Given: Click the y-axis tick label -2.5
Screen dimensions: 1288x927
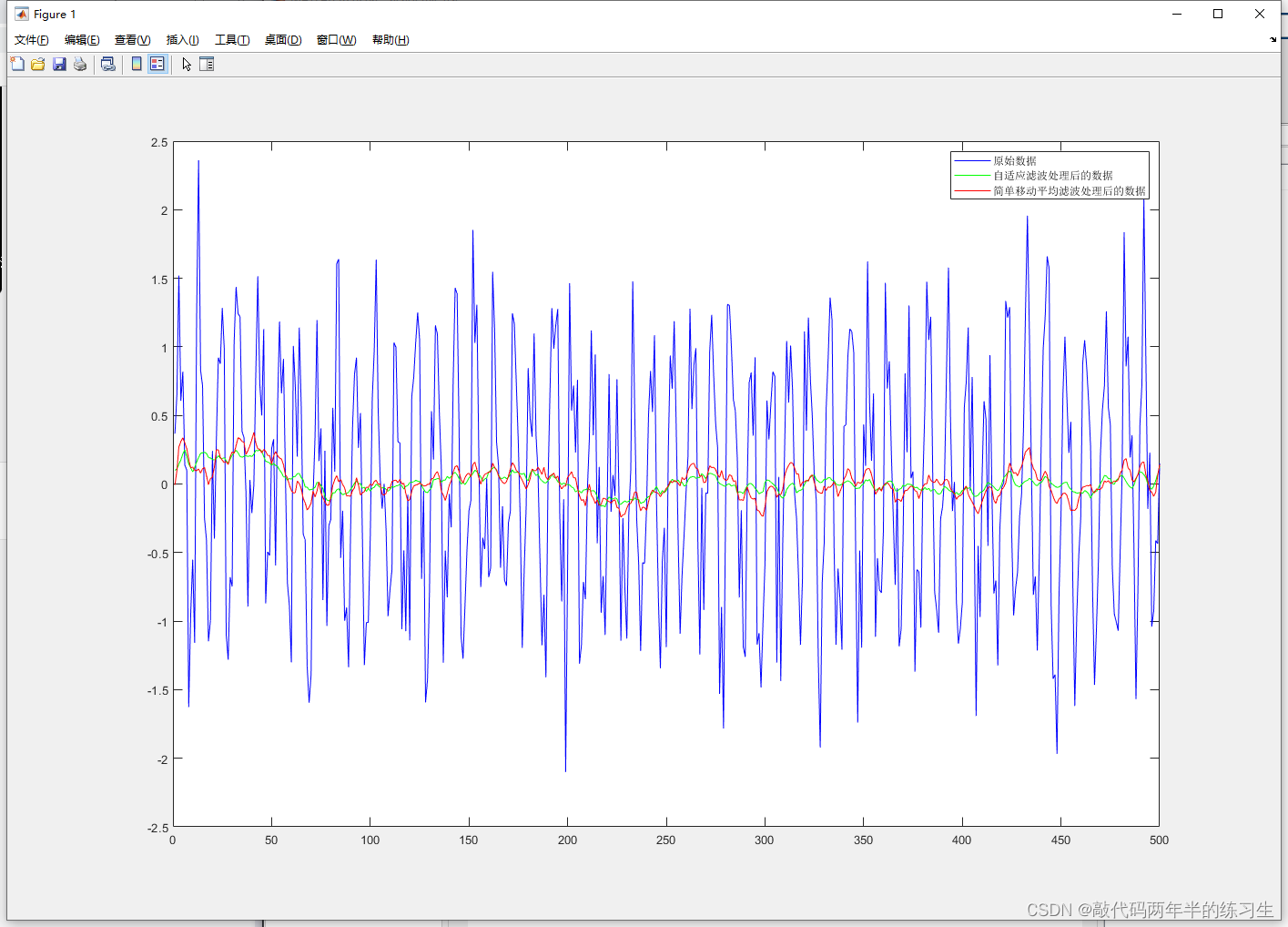Looking at the screenshot, I should pos(157,828).
